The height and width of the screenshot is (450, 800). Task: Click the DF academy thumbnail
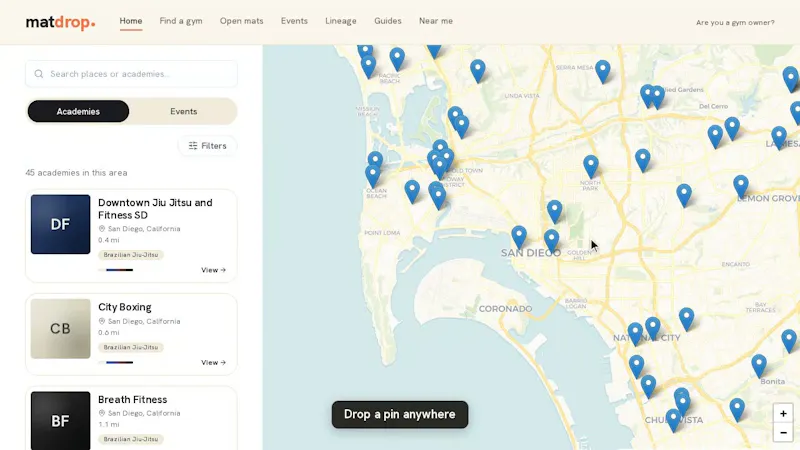point(60,224)
